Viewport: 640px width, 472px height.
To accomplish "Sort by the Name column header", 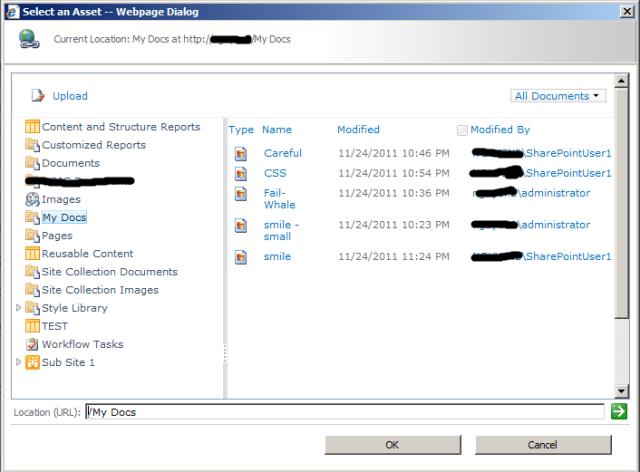I will [277, 130].
